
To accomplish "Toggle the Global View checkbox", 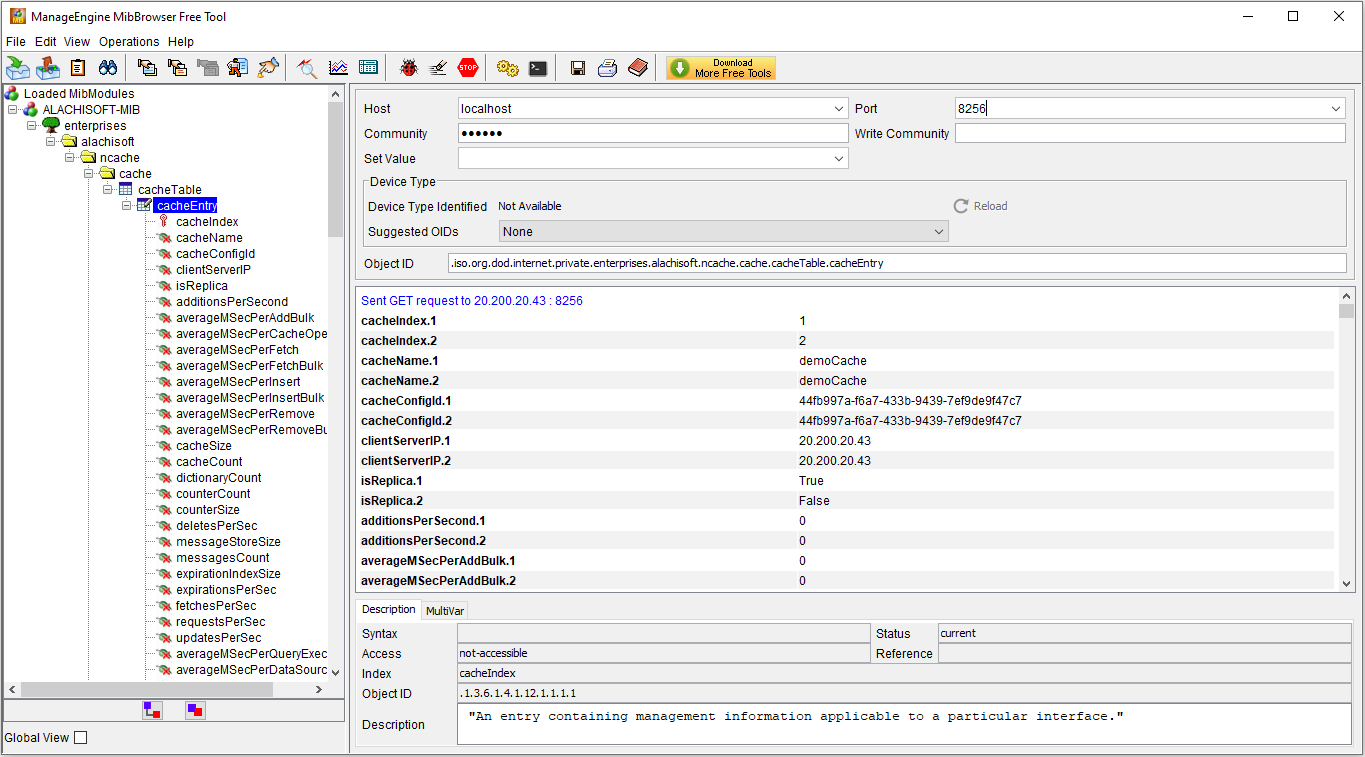I will point(81,738).
